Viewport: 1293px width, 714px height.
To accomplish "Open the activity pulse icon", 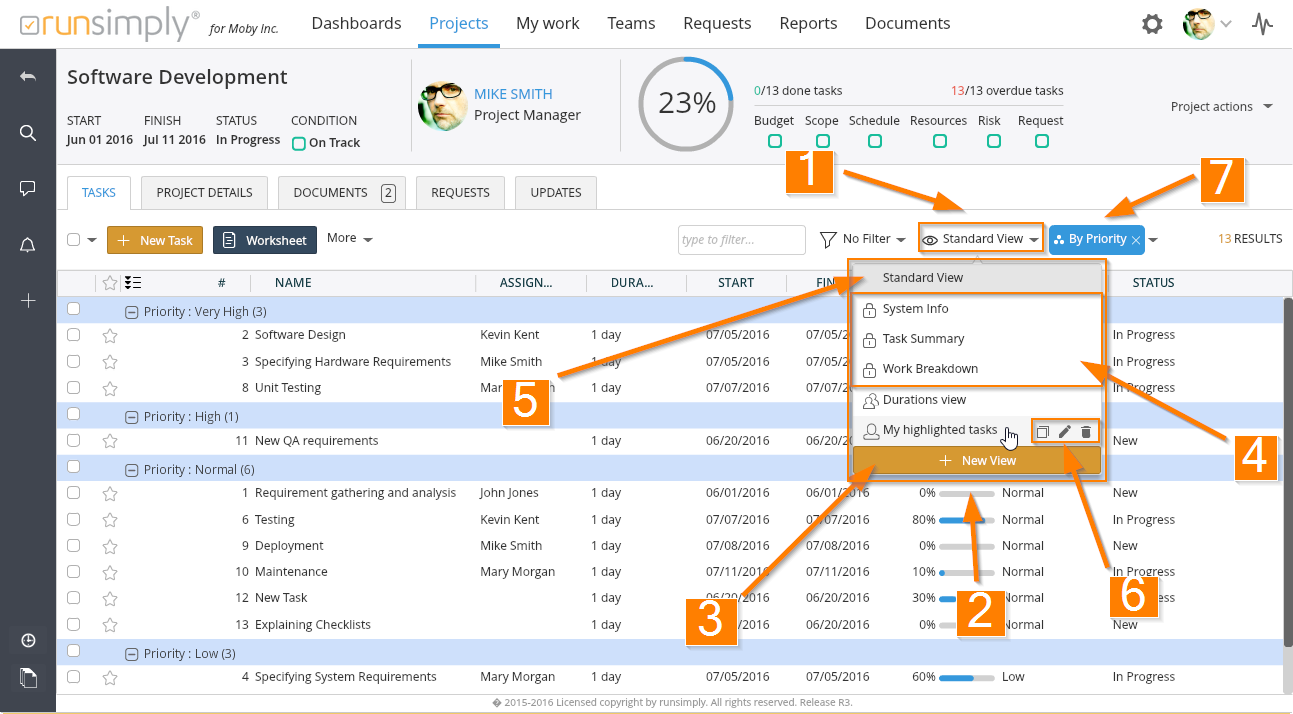I will [1263, 24].
